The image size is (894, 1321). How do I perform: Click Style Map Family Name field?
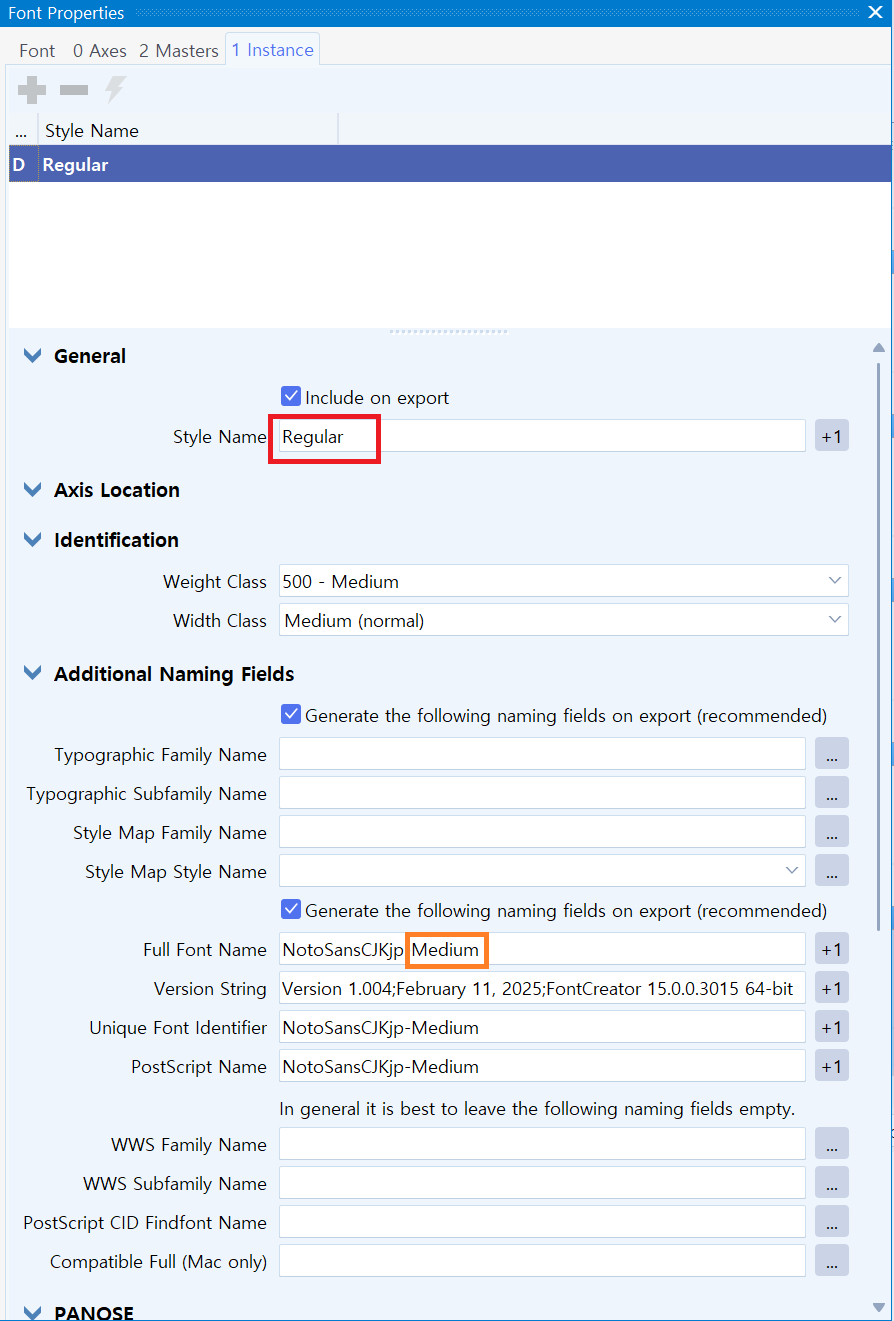[x=542, y=832]
